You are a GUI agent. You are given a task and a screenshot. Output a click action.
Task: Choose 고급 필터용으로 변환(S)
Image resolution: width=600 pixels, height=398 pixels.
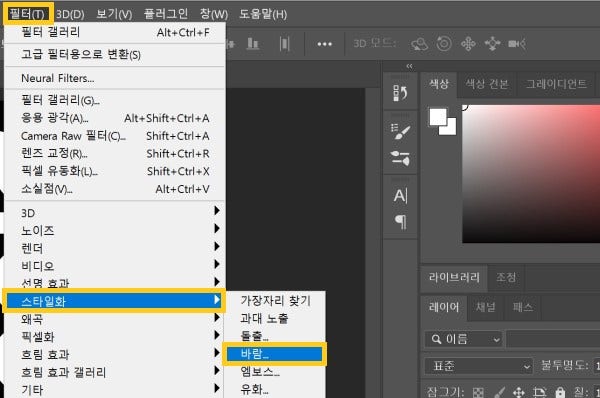(115, 55)
